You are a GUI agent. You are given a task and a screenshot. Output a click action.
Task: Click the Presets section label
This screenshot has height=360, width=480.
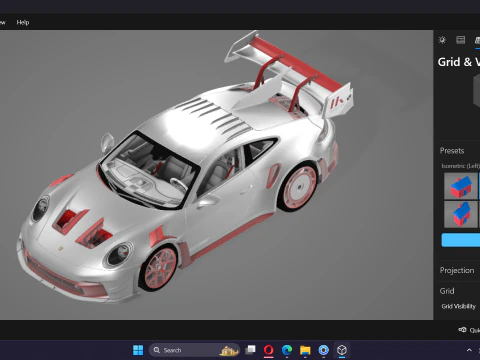click(x=452, y=151)
